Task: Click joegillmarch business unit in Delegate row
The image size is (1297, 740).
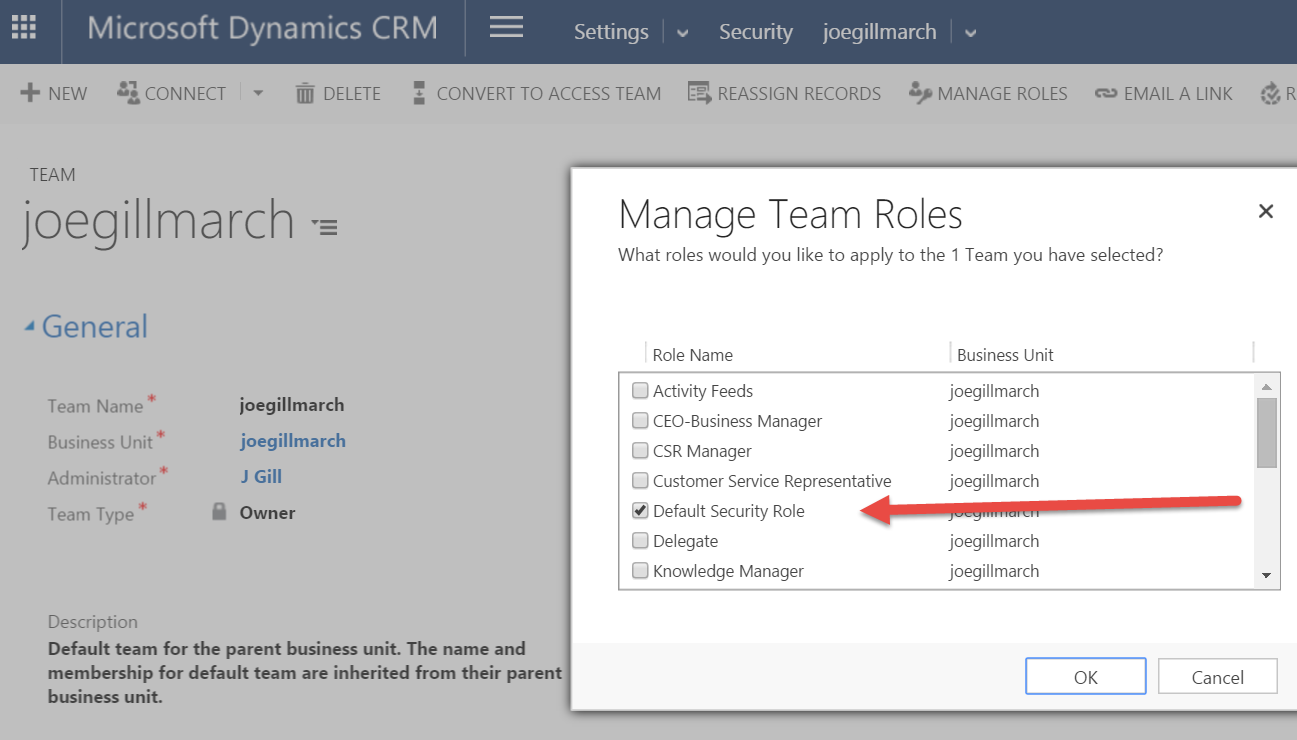Action: (x=994, y=541)
